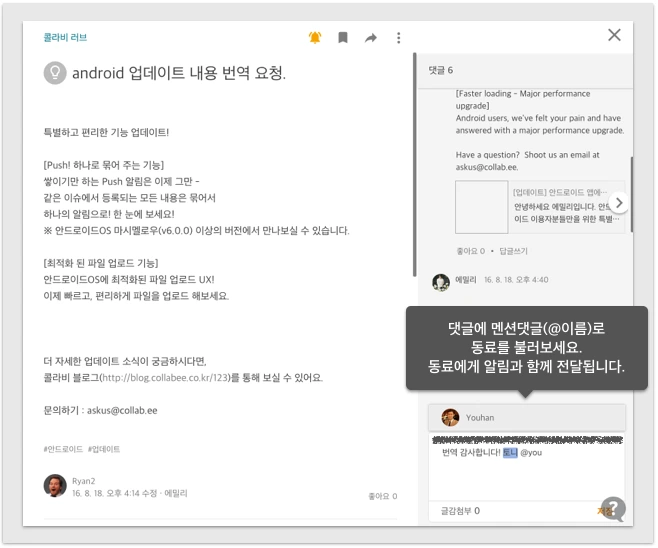Click the commenter name 에밀리
The width and height of the screenshot is (658, 548).
(466, 280)
